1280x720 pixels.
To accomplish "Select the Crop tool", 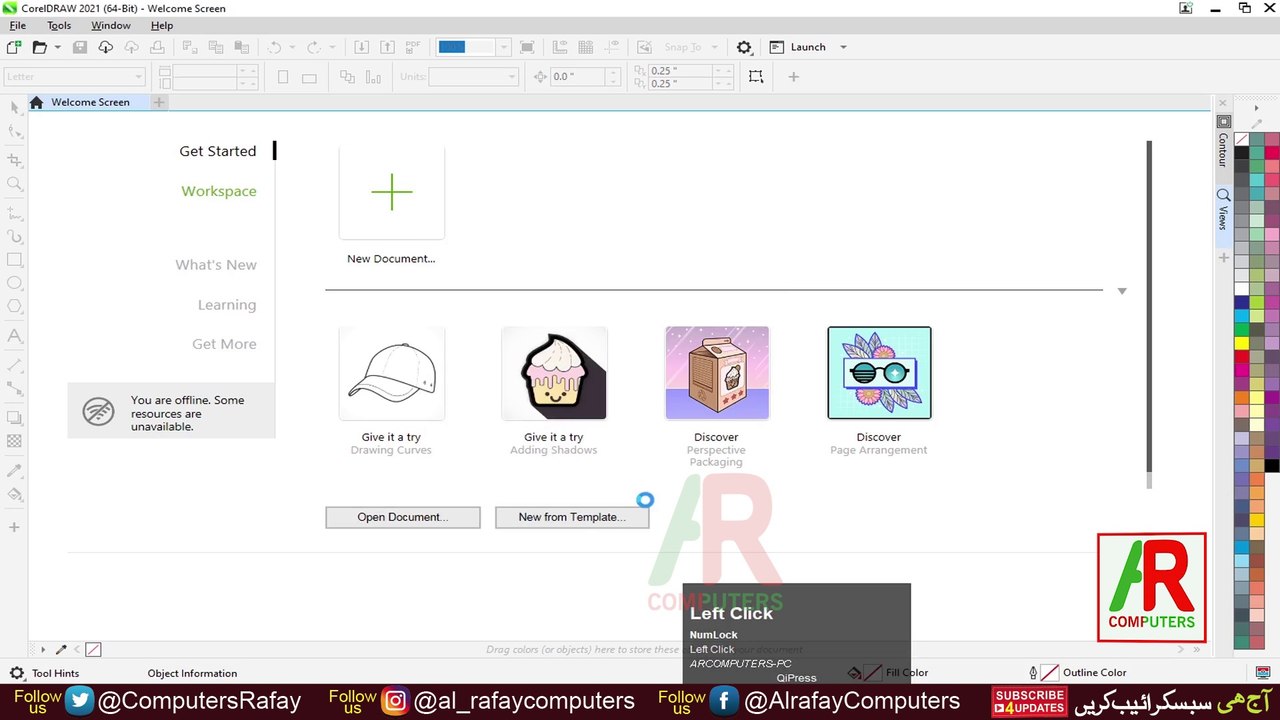I will coord(14,159).
